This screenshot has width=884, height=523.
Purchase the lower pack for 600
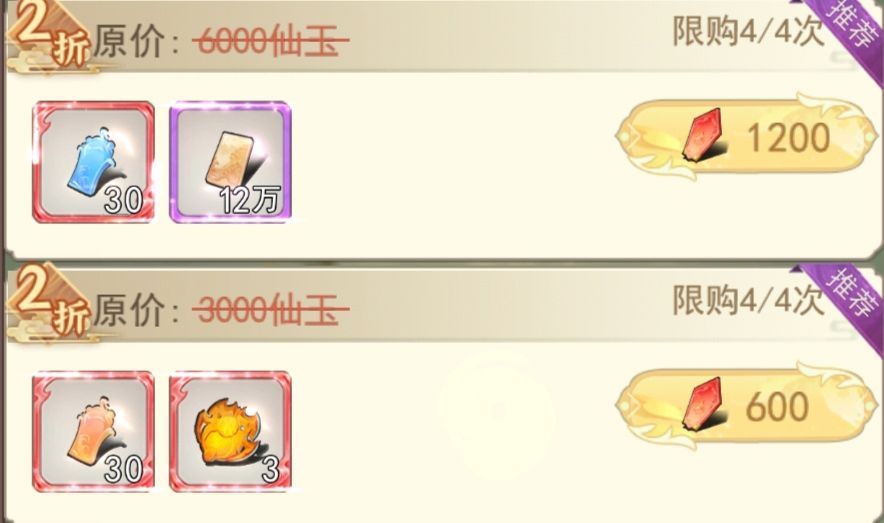pyautogui.click(x=746, y=406)
